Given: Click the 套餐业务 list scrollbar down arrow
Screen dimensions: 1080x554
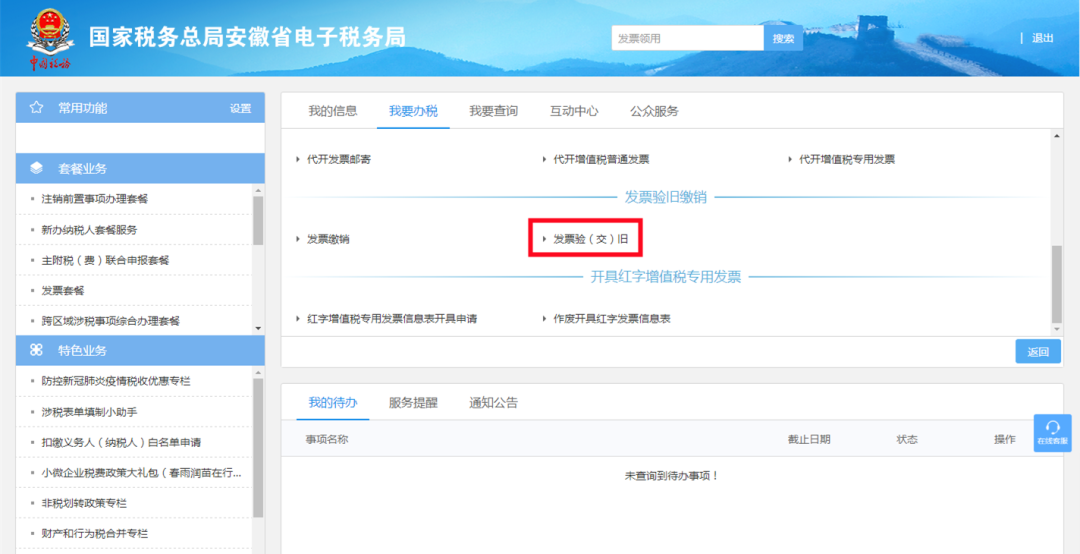Looking at the screenshot, I should [x=258, y=329].
